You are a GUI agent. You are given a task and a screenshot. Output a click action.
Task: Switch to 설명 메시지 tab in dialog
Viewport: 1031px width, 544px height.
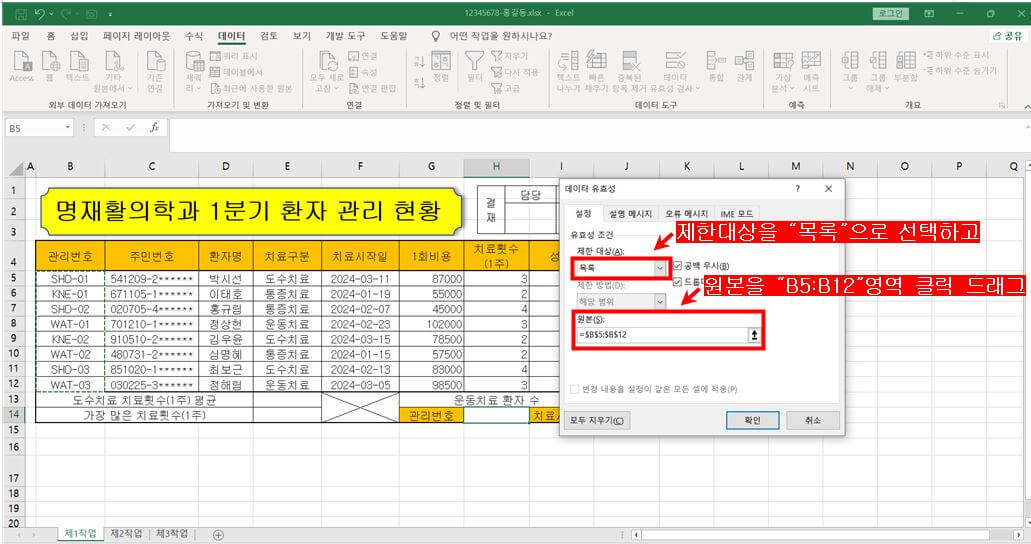tap(630, 213)
